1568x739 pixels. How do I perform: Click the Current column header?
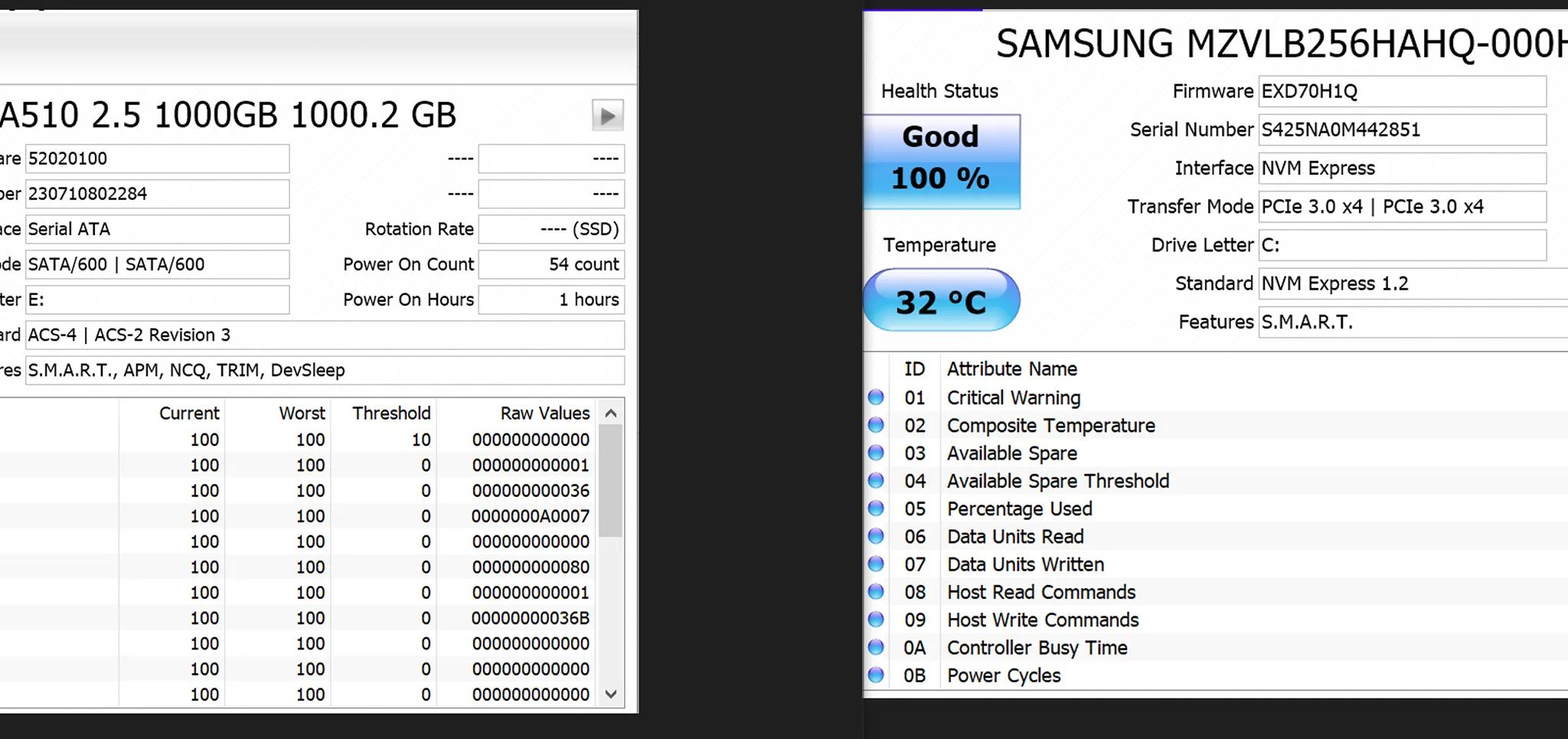tap(189, 414)
